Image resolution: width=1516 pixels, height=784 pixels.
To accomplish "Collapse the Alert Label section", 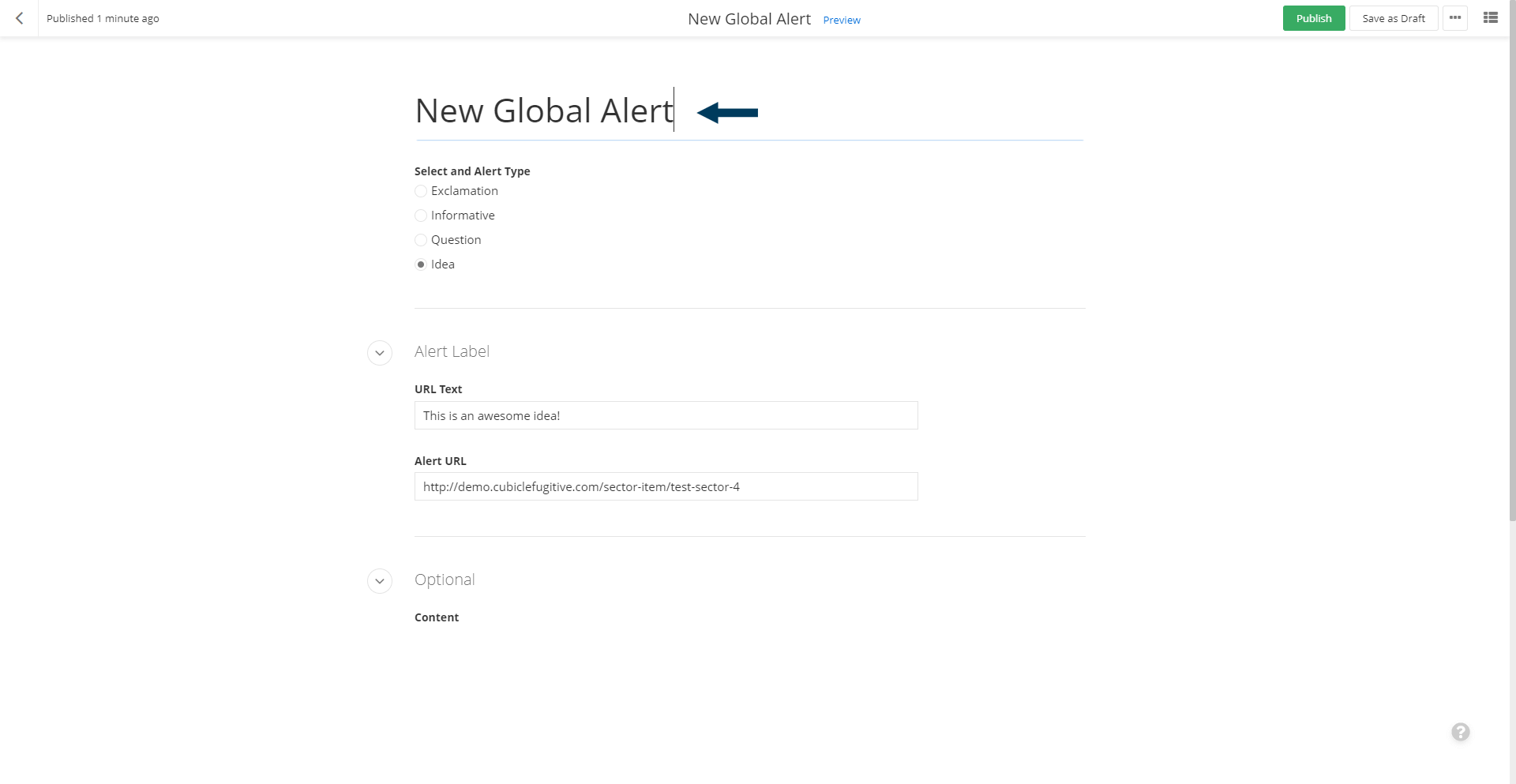I will pyautogui.click(x=380, y=353).
